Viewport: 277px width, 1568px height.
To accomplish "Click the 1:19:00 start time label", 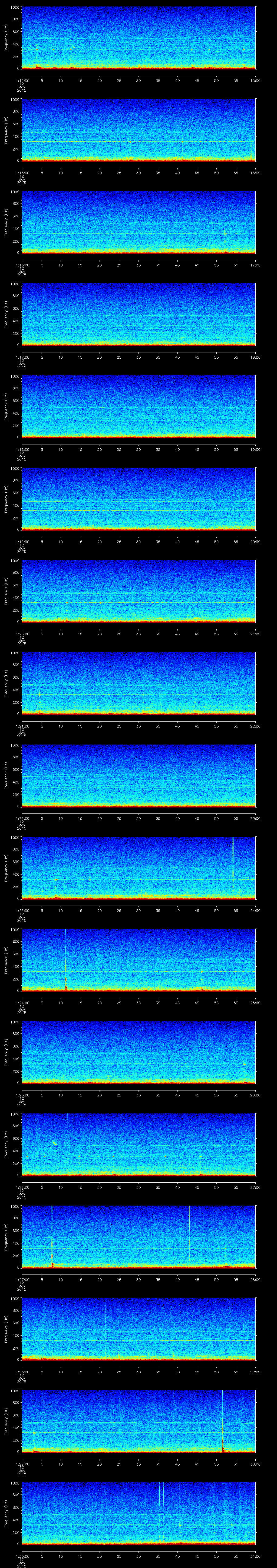I will tap(22, 542).
